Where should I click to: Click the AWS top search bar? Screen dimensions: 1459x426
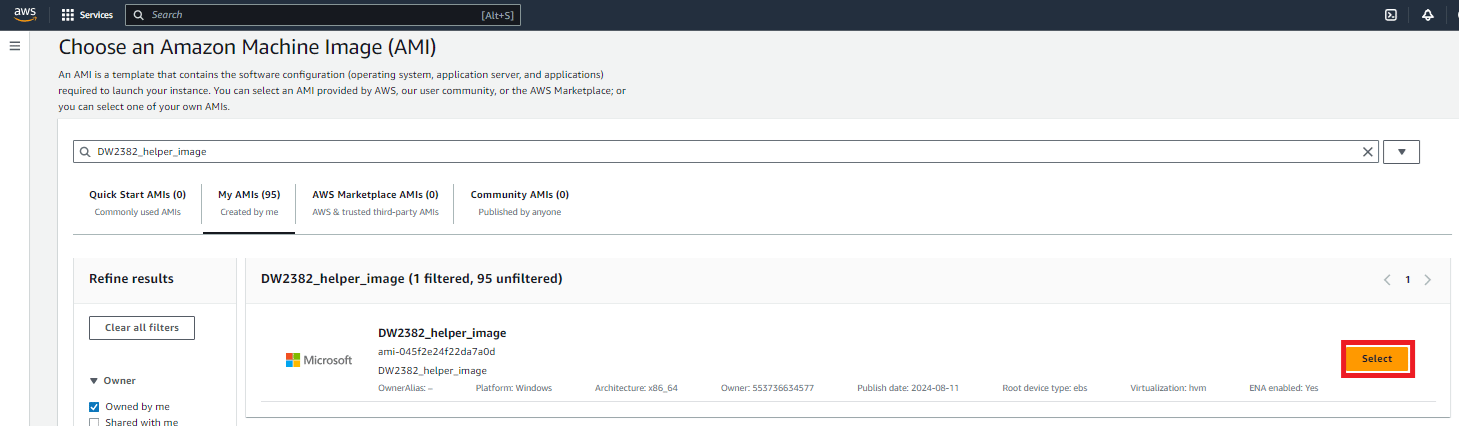point(323,15)
